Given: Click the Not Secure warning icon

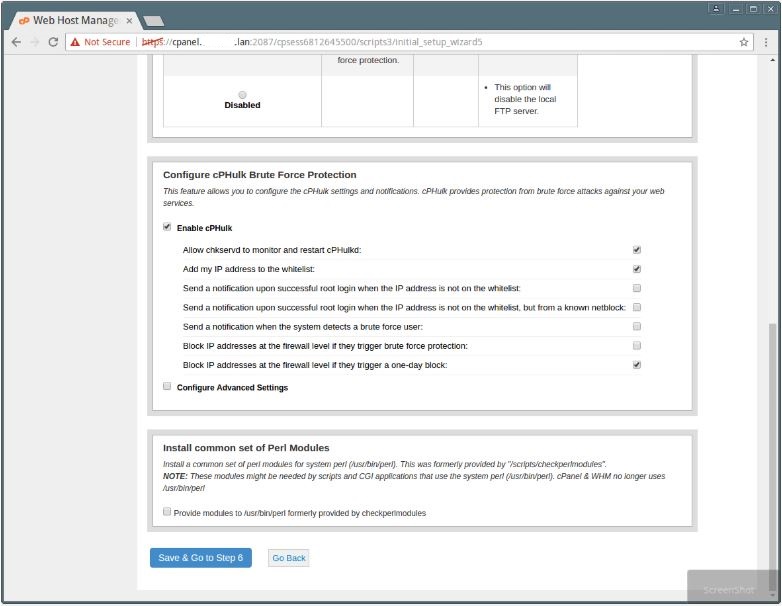Looking at the screenshot, I should 75,42.
